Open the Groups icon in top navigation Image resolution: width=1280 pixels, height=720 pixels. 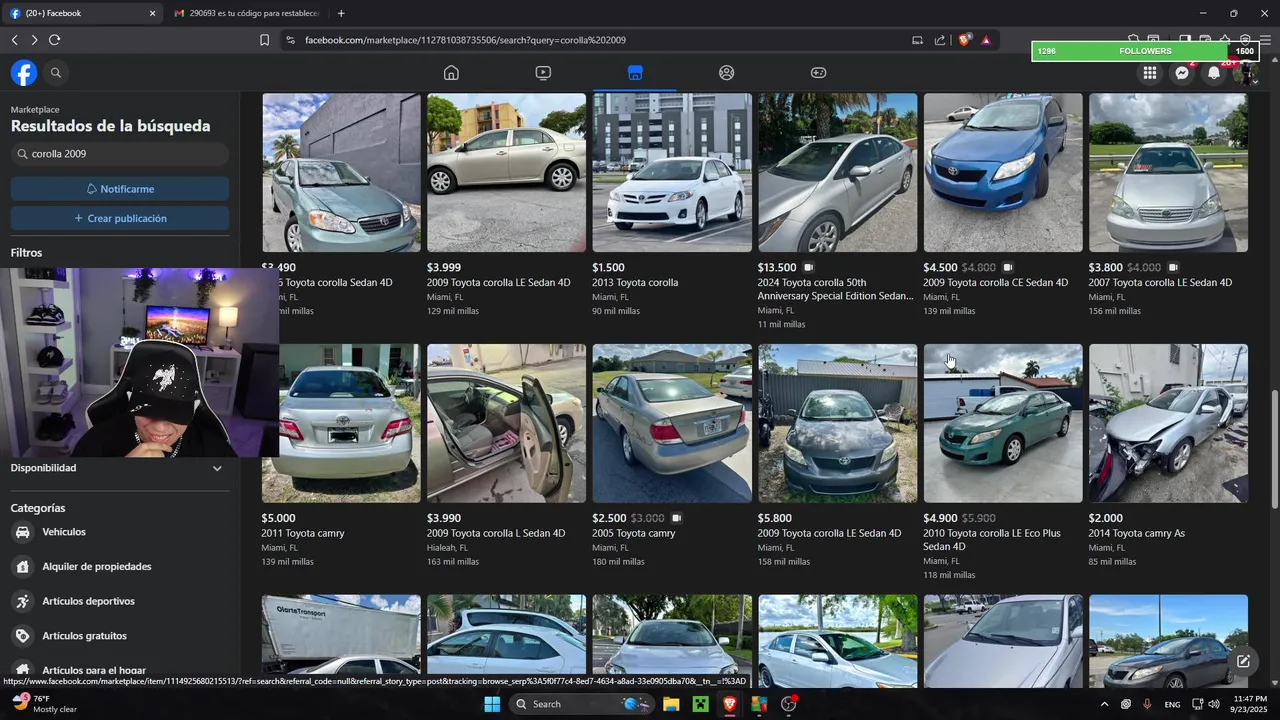pos(727,73)
